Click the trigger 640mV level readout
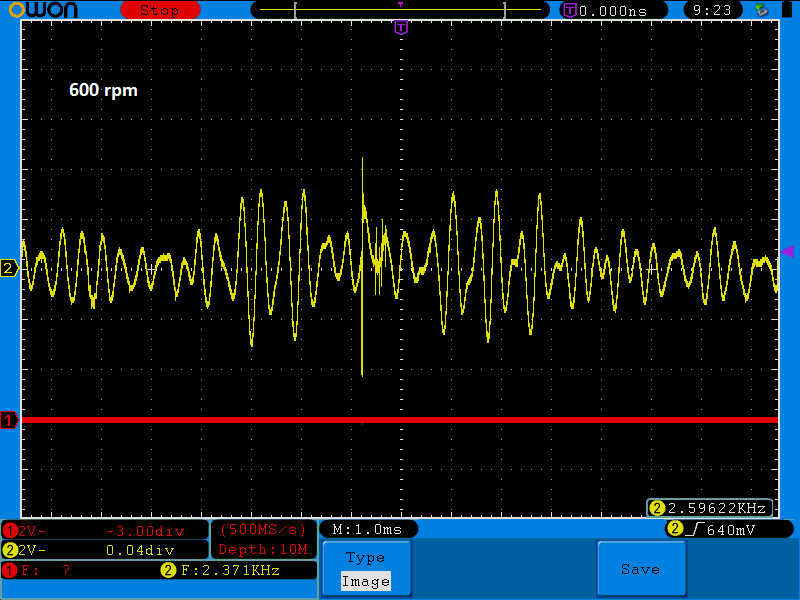 point(729,529)
